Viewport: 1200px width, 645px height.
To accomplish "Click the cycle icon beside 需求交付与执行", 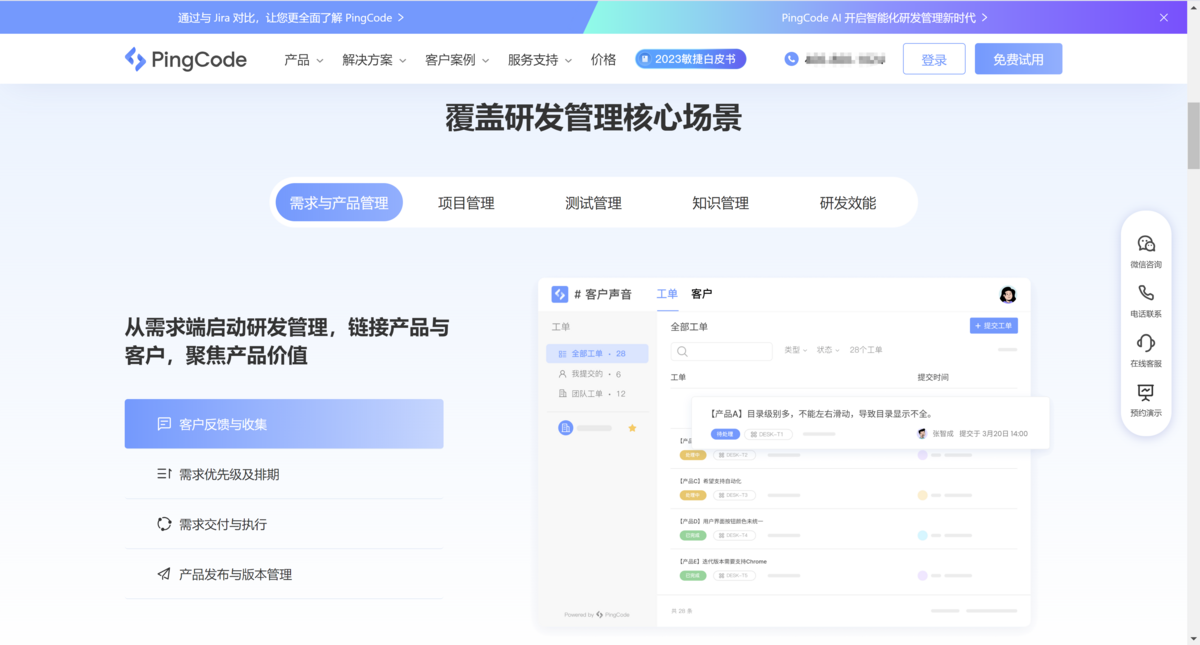I will tap(164, 524).
